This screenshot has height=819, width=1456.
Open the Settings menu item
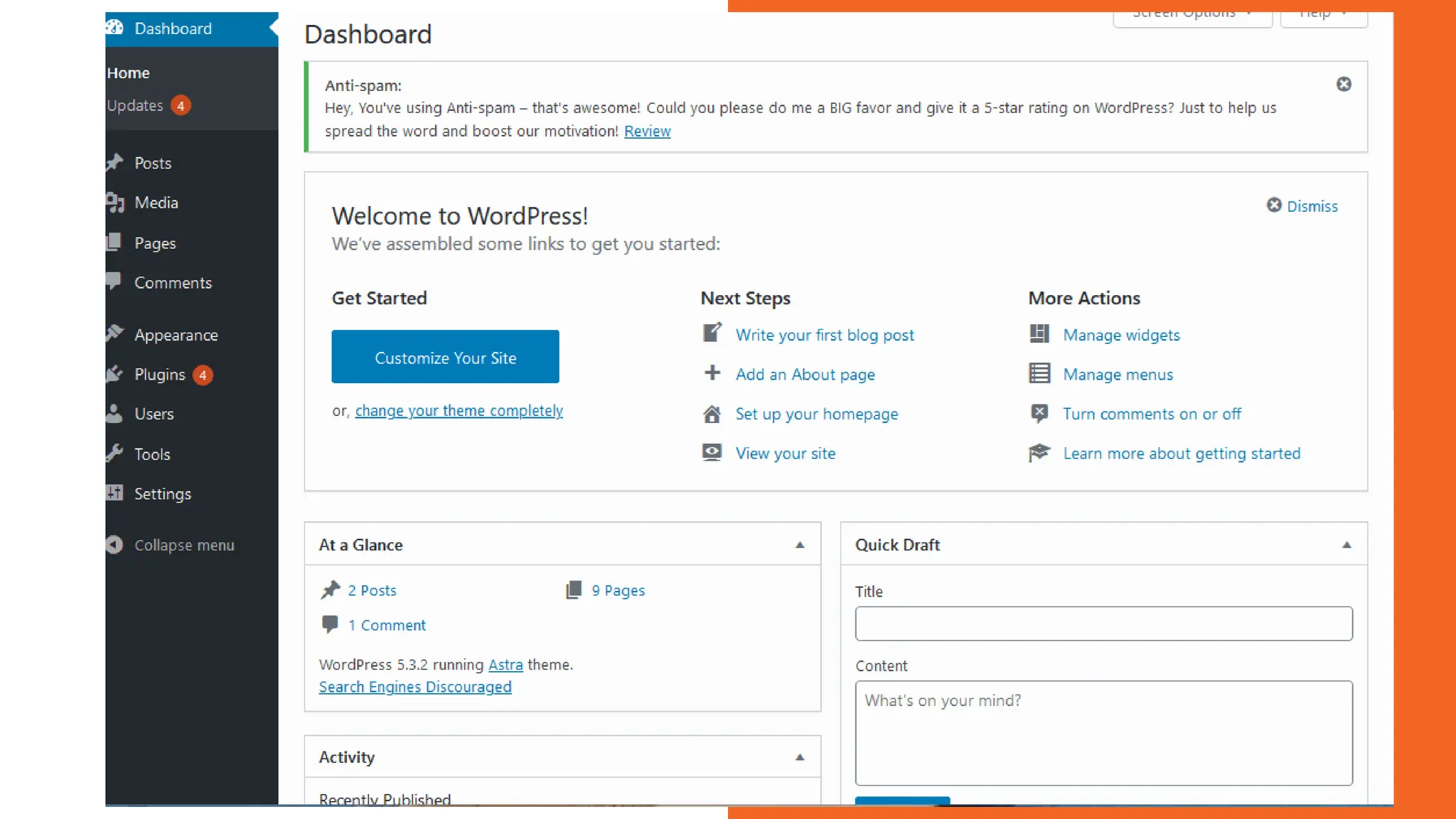tap(162, 493)
